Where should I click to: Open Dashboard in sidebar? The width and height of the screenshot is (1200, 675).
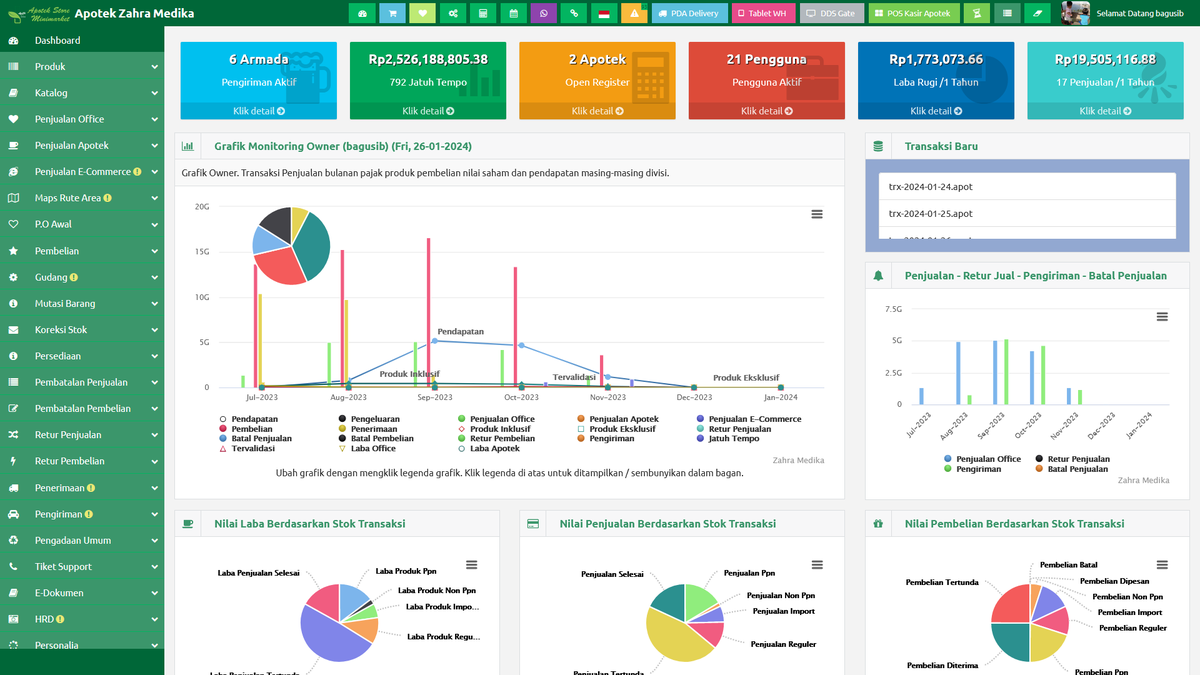click(x=82, y=40)
